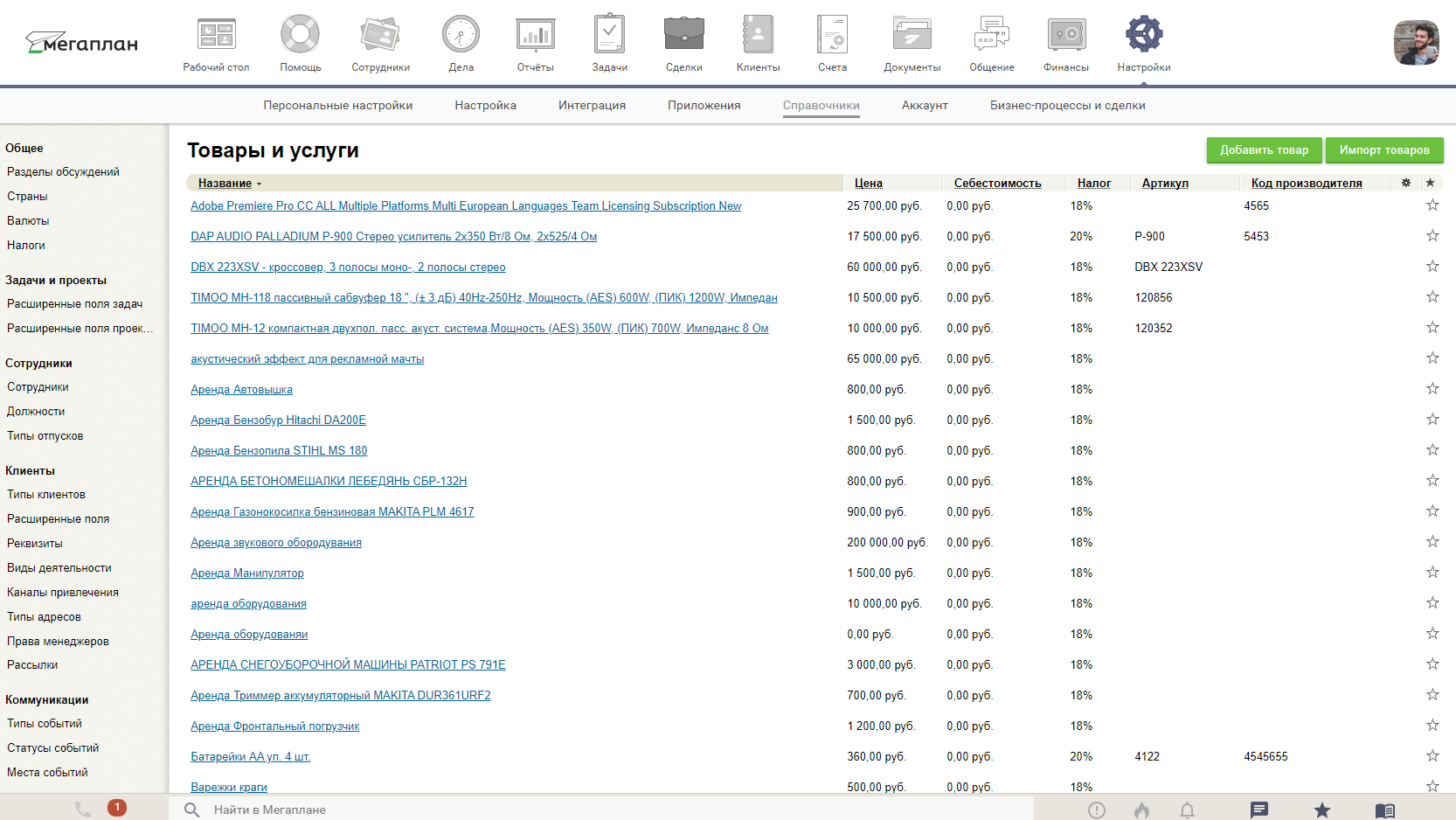
Task: Star the Аренда звукового оборудования row
Action: pyautogui.click(x=1432, y=542)
